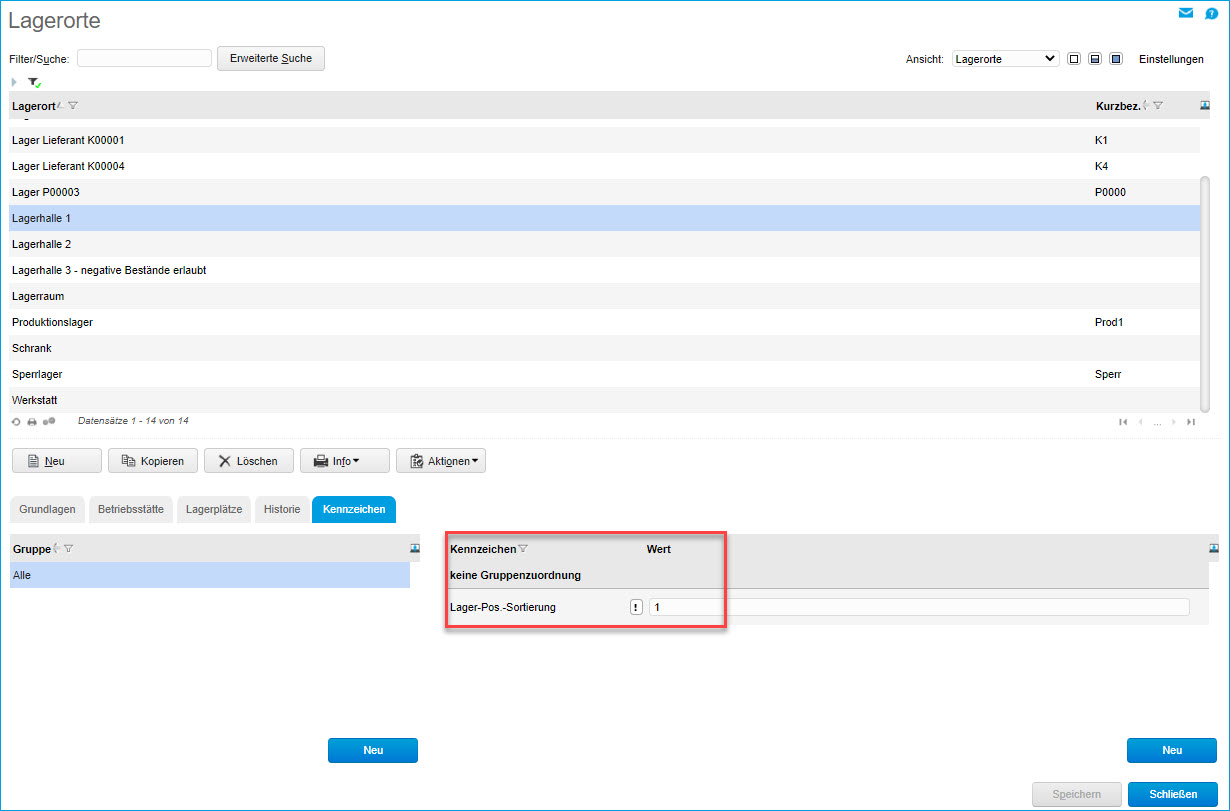Open the Grundlagen tab

[47, 510]
